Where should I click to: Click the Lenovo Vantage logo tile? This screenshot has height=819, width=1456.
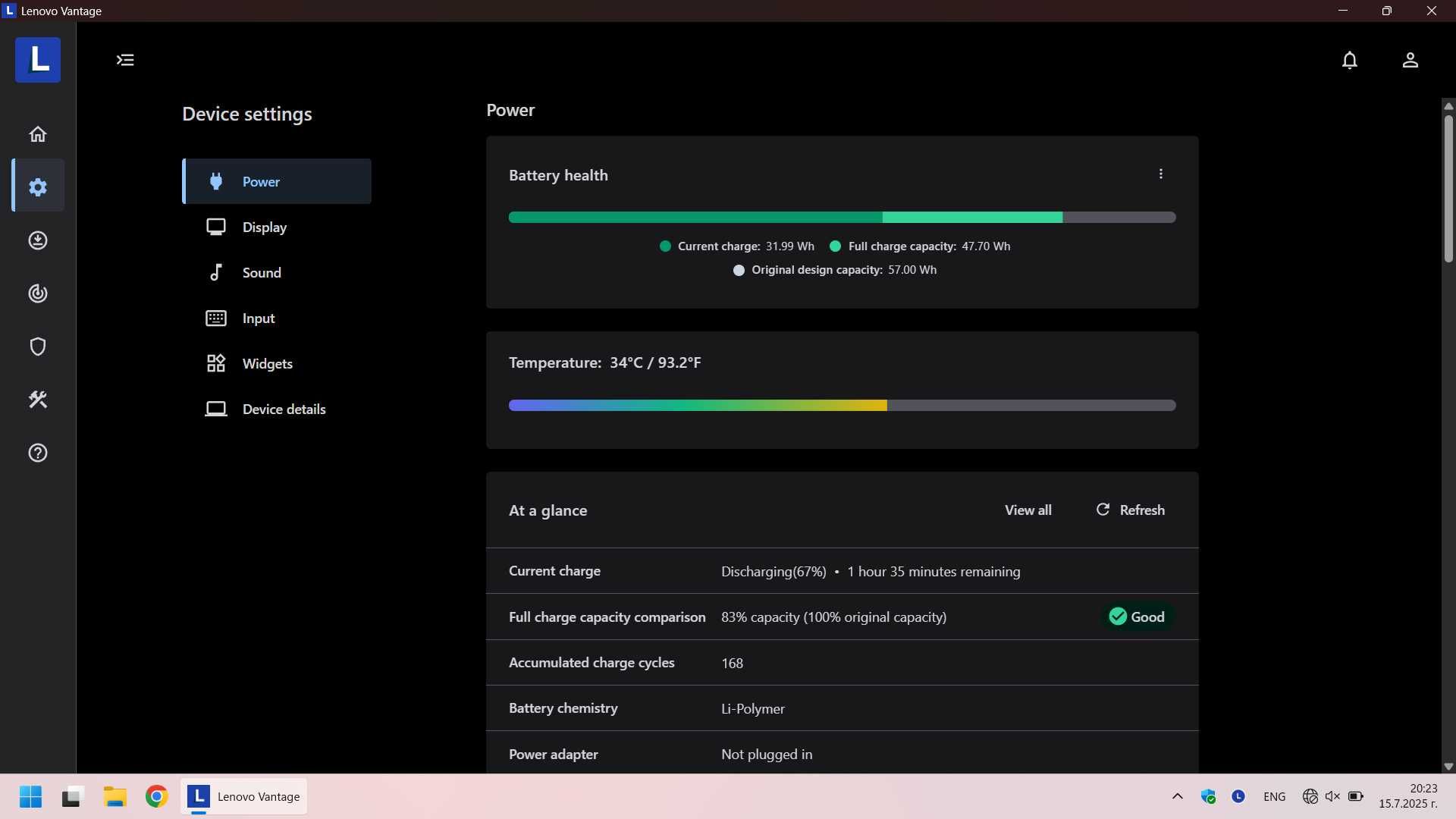[x=38, y=59]
